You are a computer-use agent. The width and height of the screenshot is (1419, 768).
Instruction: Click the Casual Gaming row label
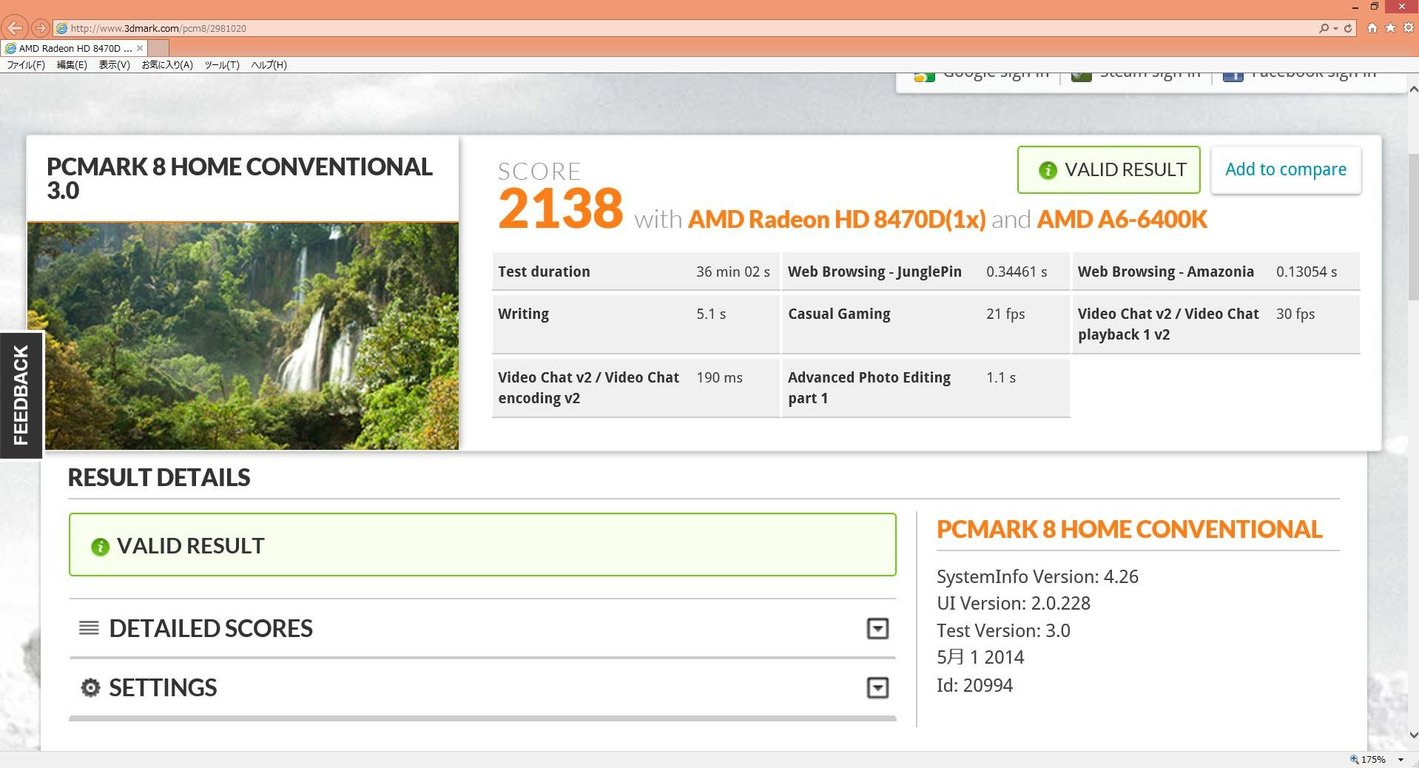(x=839, y=314)
